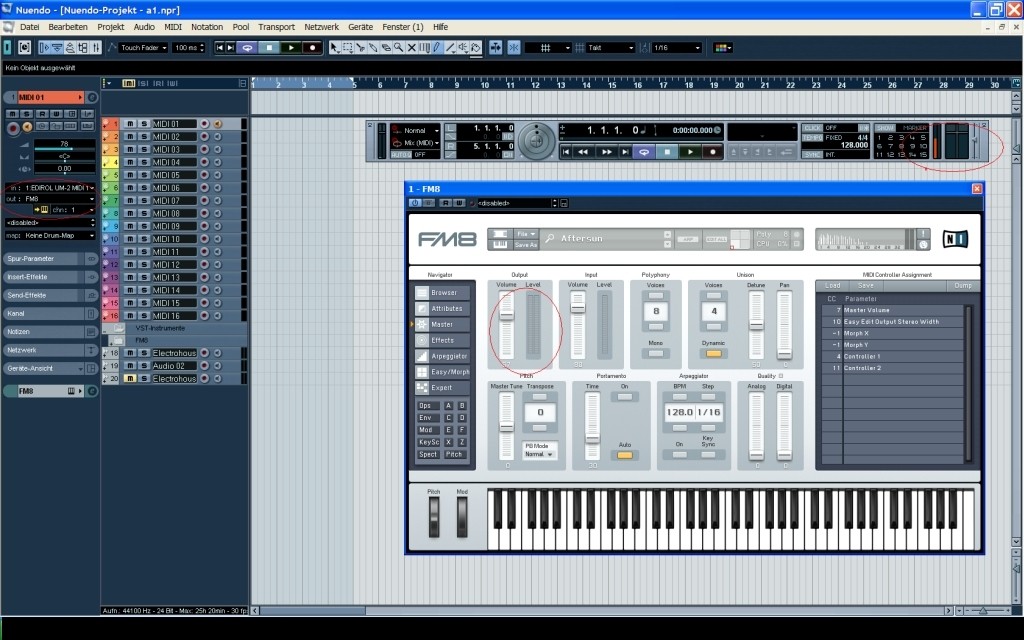Toggle FM8 Portamento Auto button

pyautogui.click(x=624, y=455)
